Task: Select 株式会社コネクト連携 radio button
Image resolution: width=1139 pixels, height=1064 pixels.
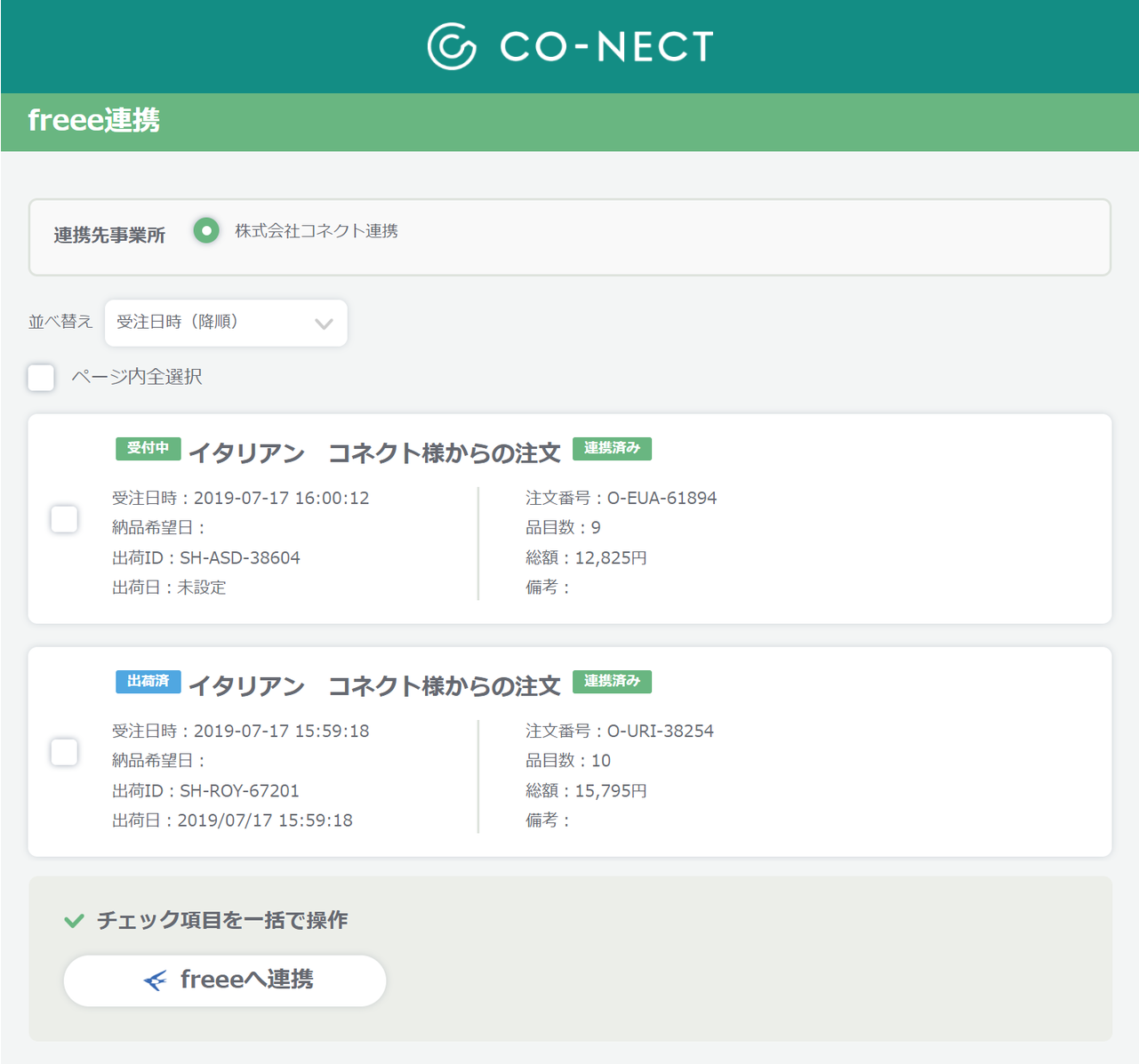Action: pos(206,231)
